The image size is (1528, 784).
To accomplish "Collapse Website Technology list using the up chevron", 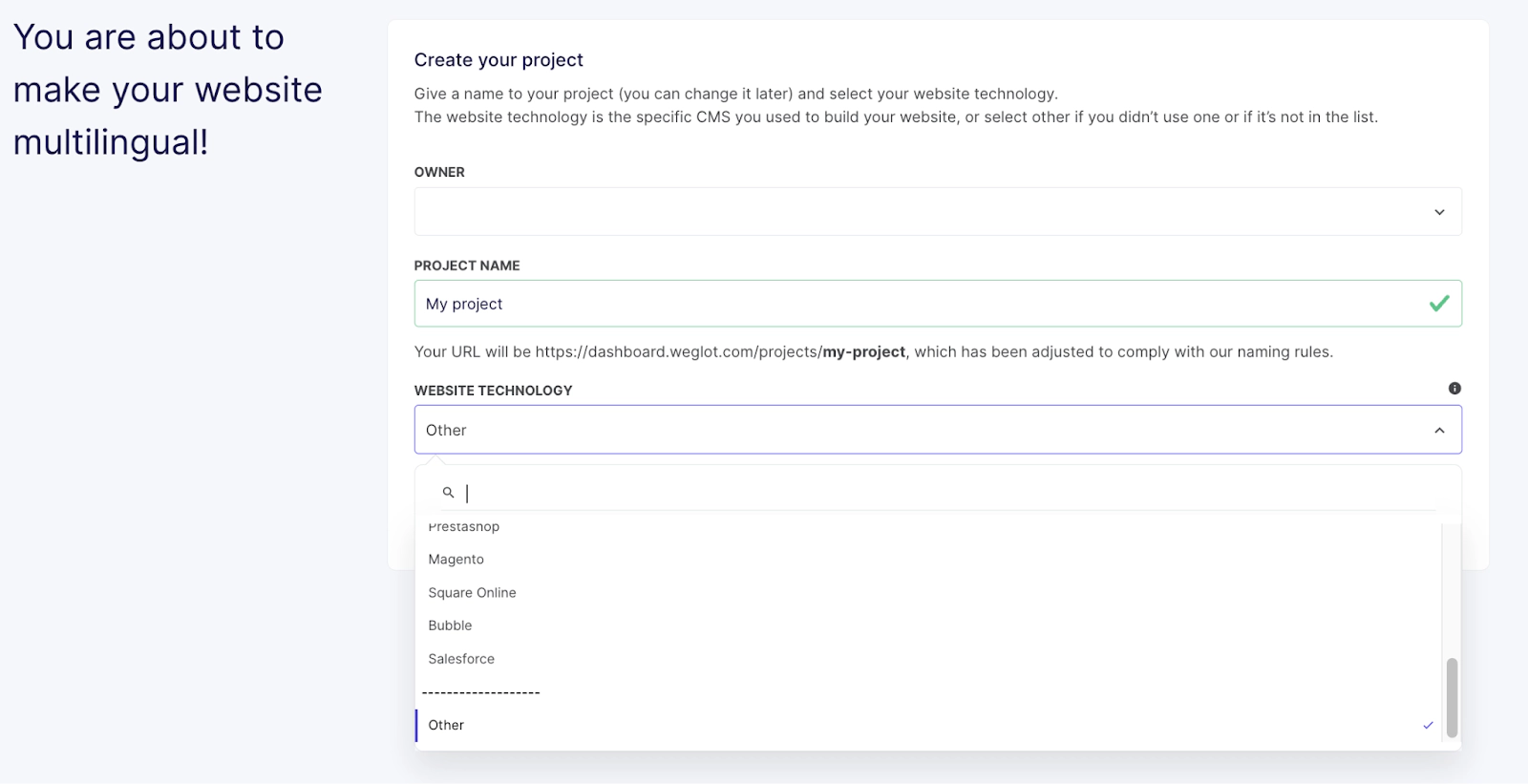I will 1439,431.
